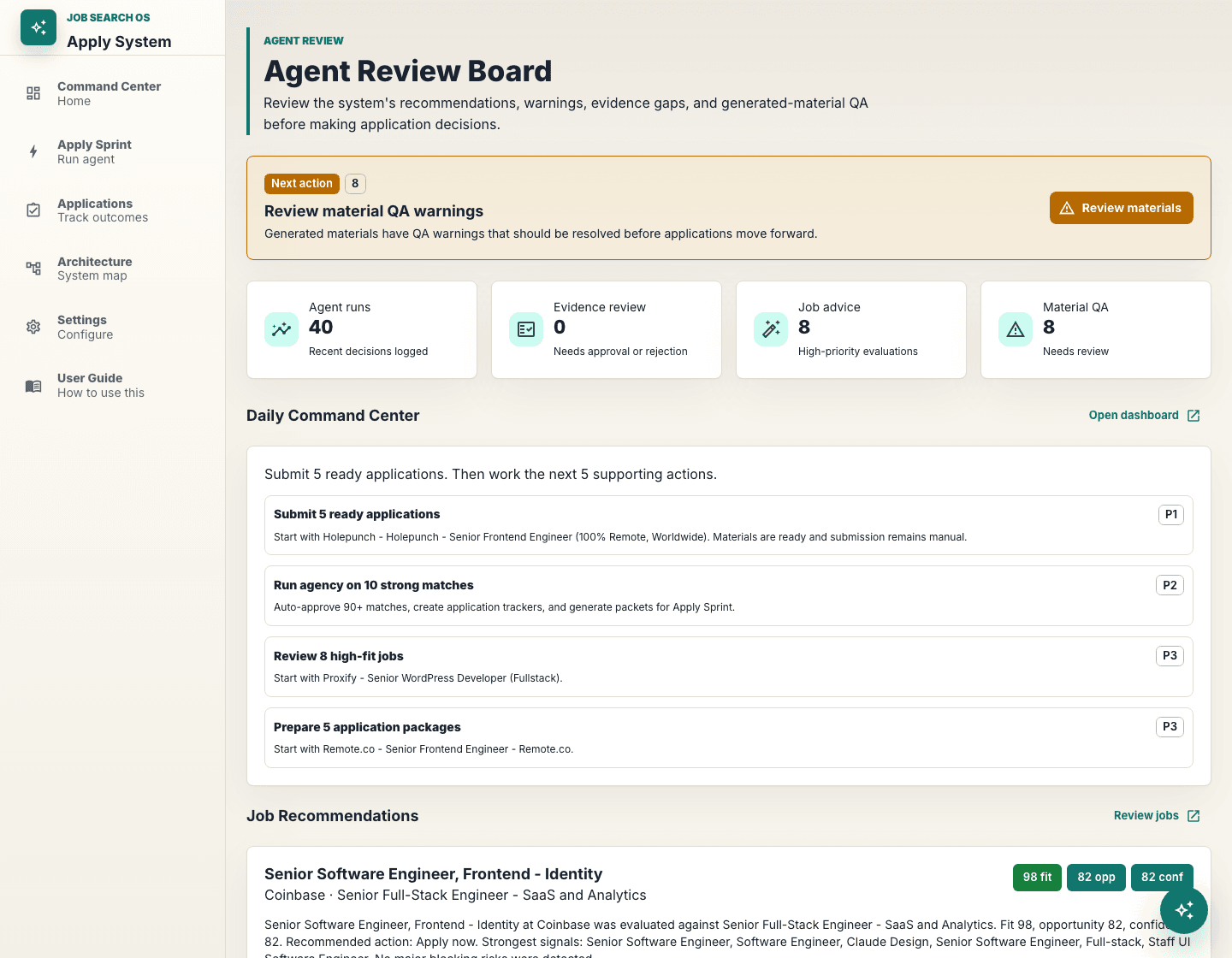Select the Apply Sprint lightning bolt icon
Image resolution: width=1232 pixels, height=958 pixels.
click(33, 151)
